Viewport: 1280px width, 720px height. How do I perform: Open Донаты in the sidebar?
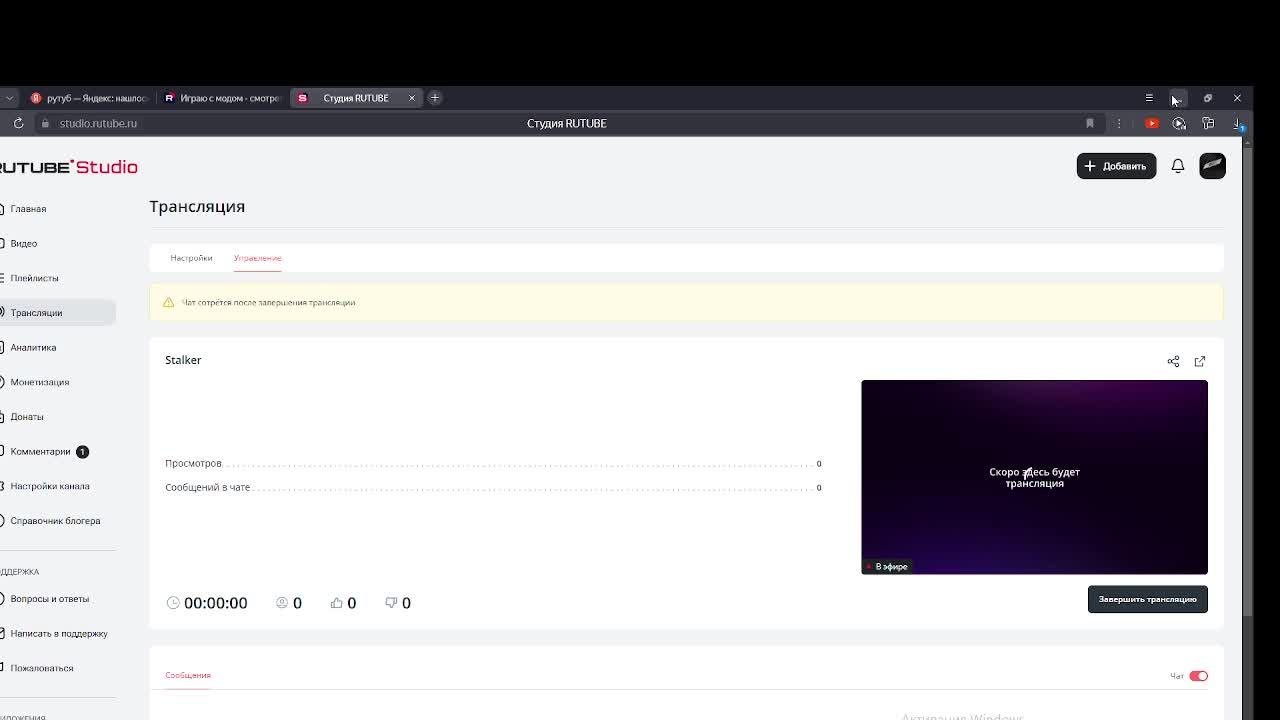coord(27,417)
